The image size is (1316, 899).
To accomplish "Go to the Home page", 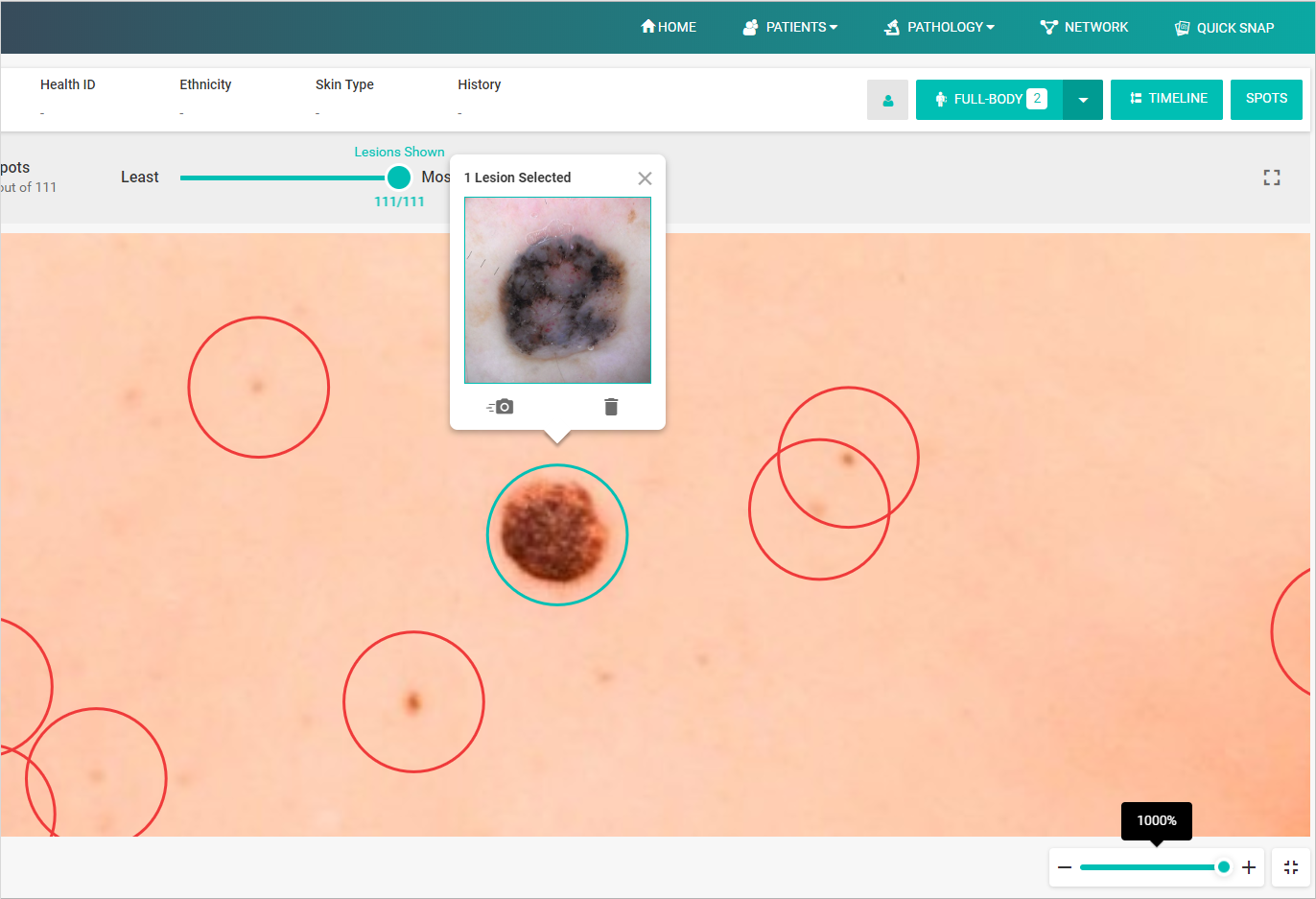I will pos(669,27).
